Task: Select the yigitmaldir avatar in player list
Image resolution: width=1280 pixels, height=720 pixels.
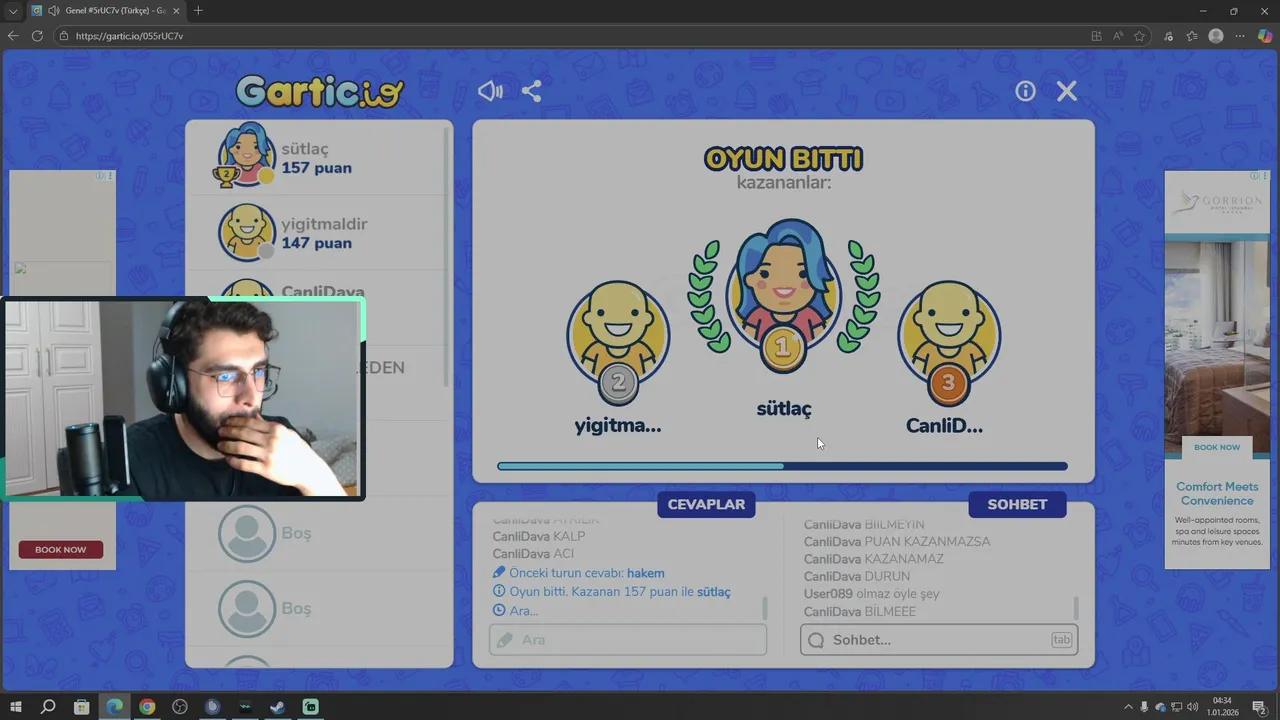Action: click(246, 232)
